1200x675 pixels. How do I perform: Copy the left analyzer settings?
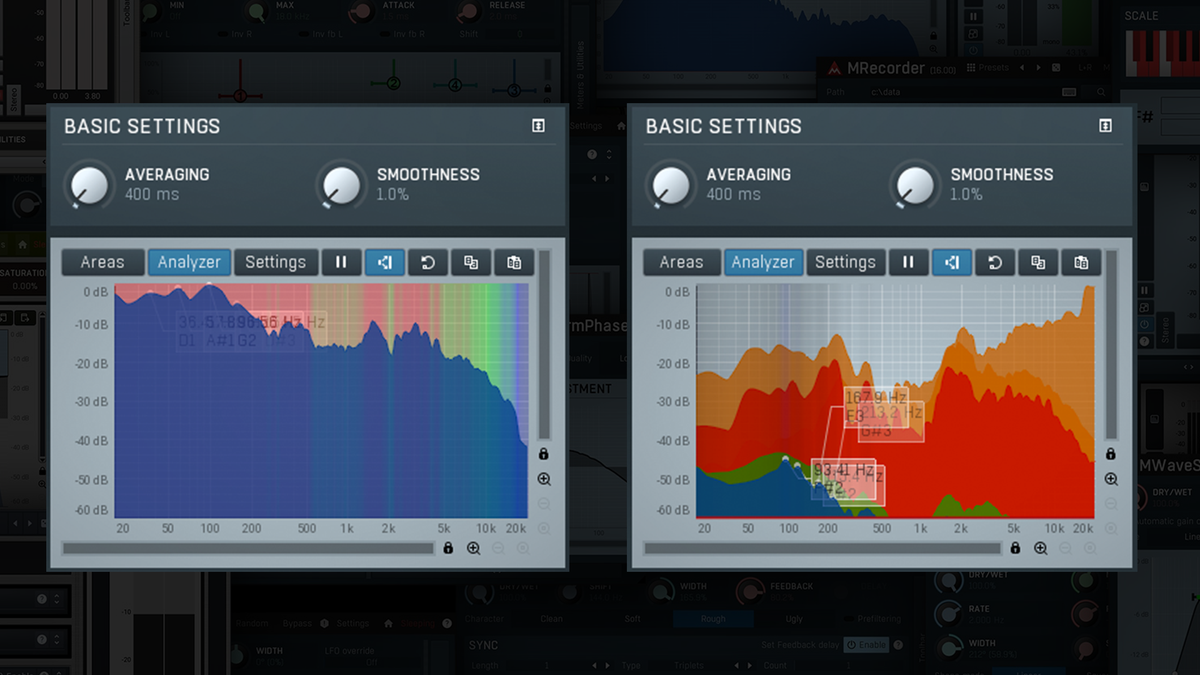pos(471,262)
